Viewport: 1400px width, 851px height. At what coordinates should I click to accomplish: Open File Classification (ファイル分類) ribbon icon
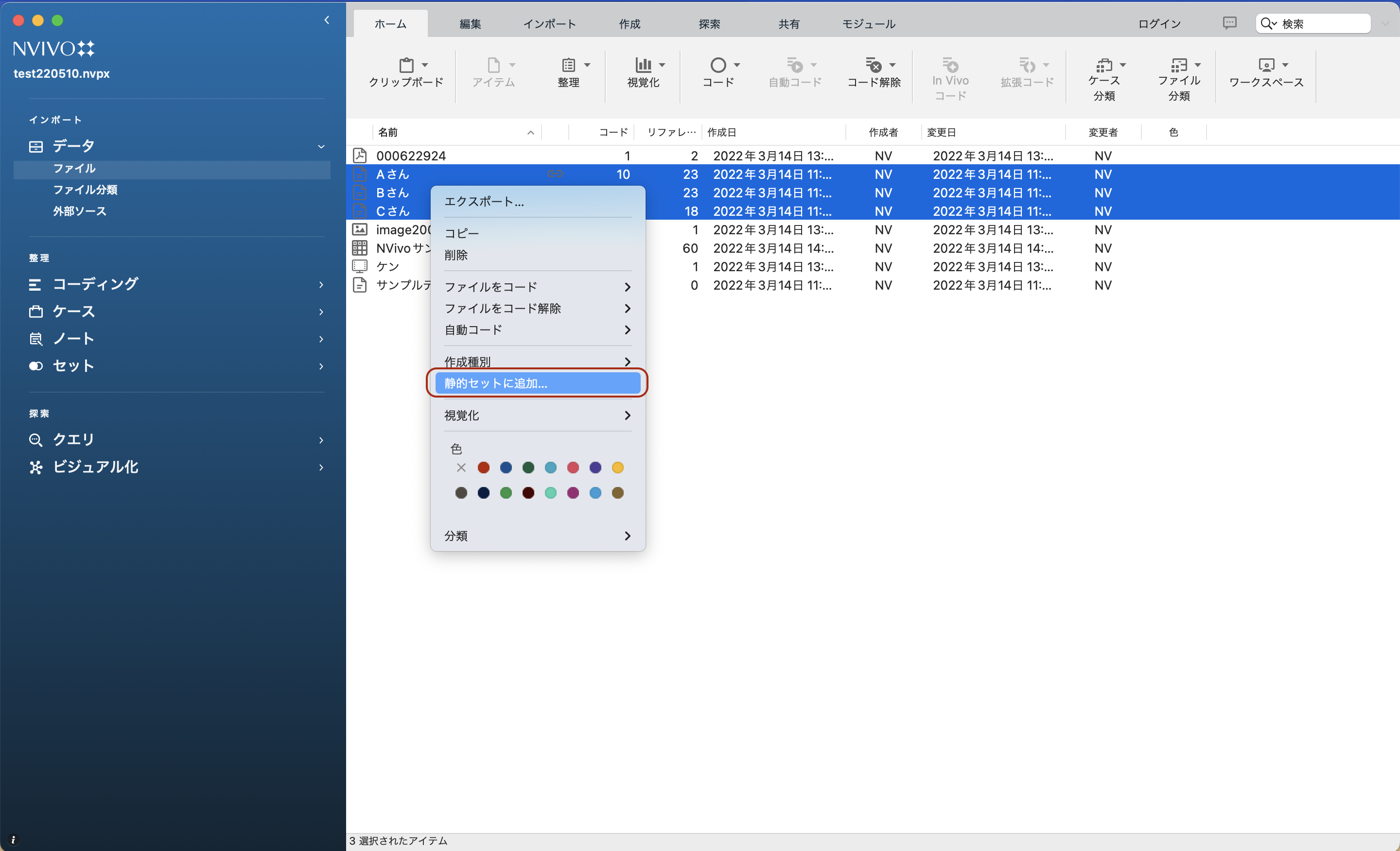click(x=1178, y=65)
